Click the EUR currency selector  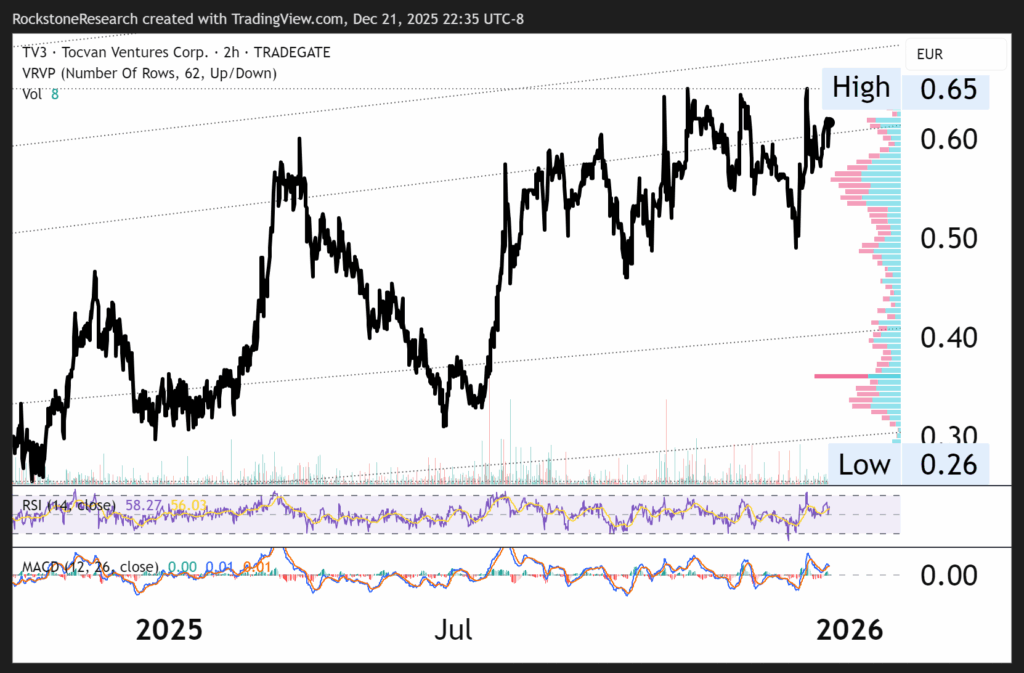(930, 53)
